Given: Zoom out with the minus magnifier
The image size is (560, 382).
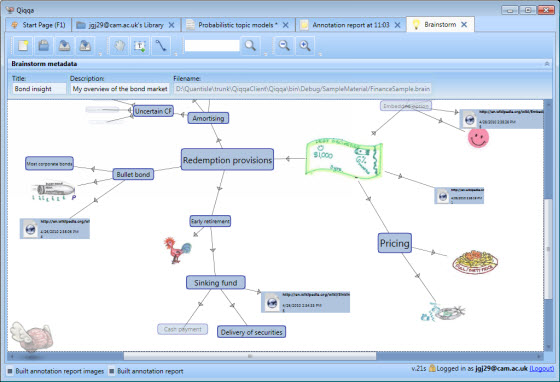Looking at the screenshot, I should pyautogui.click(x=284, y=46).
